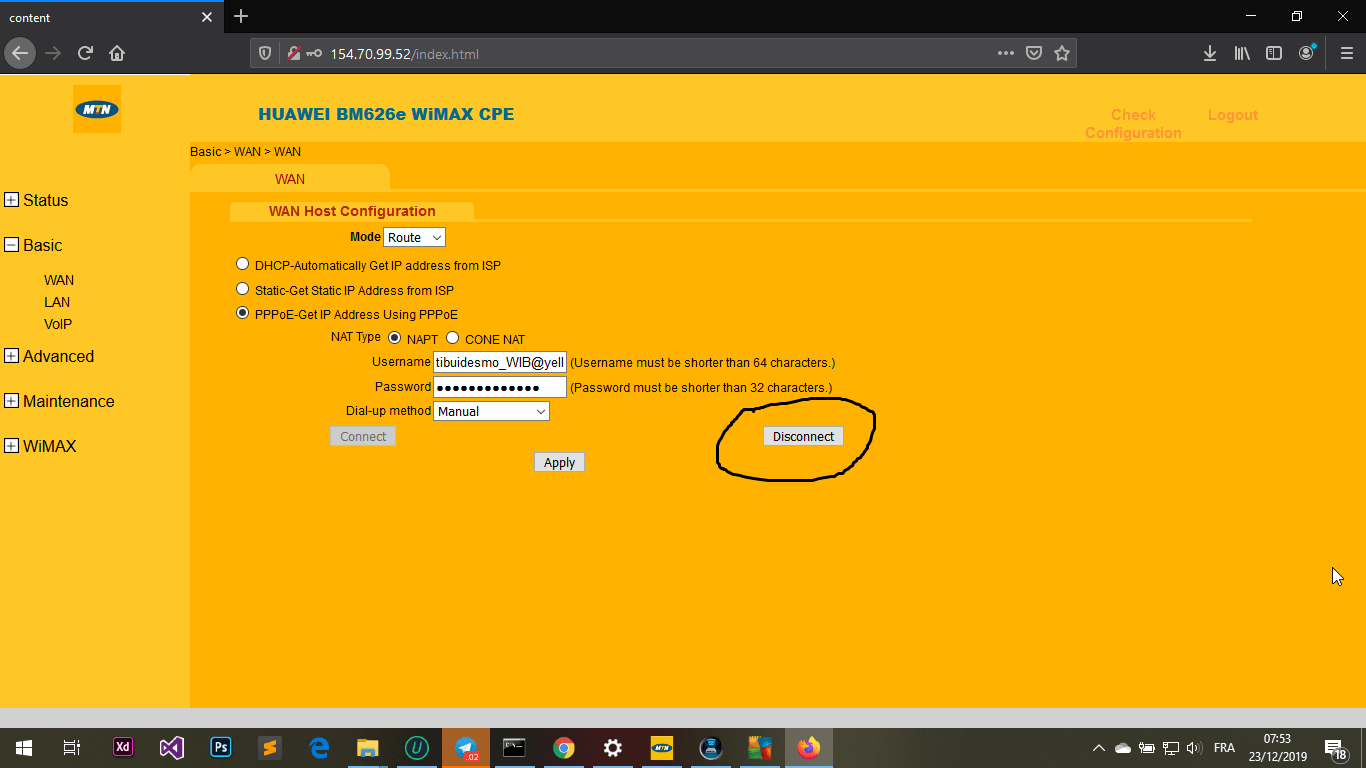1366x768 pixels.
Task: Click the address bar URL 154.70.99.52
Action: 405,54
